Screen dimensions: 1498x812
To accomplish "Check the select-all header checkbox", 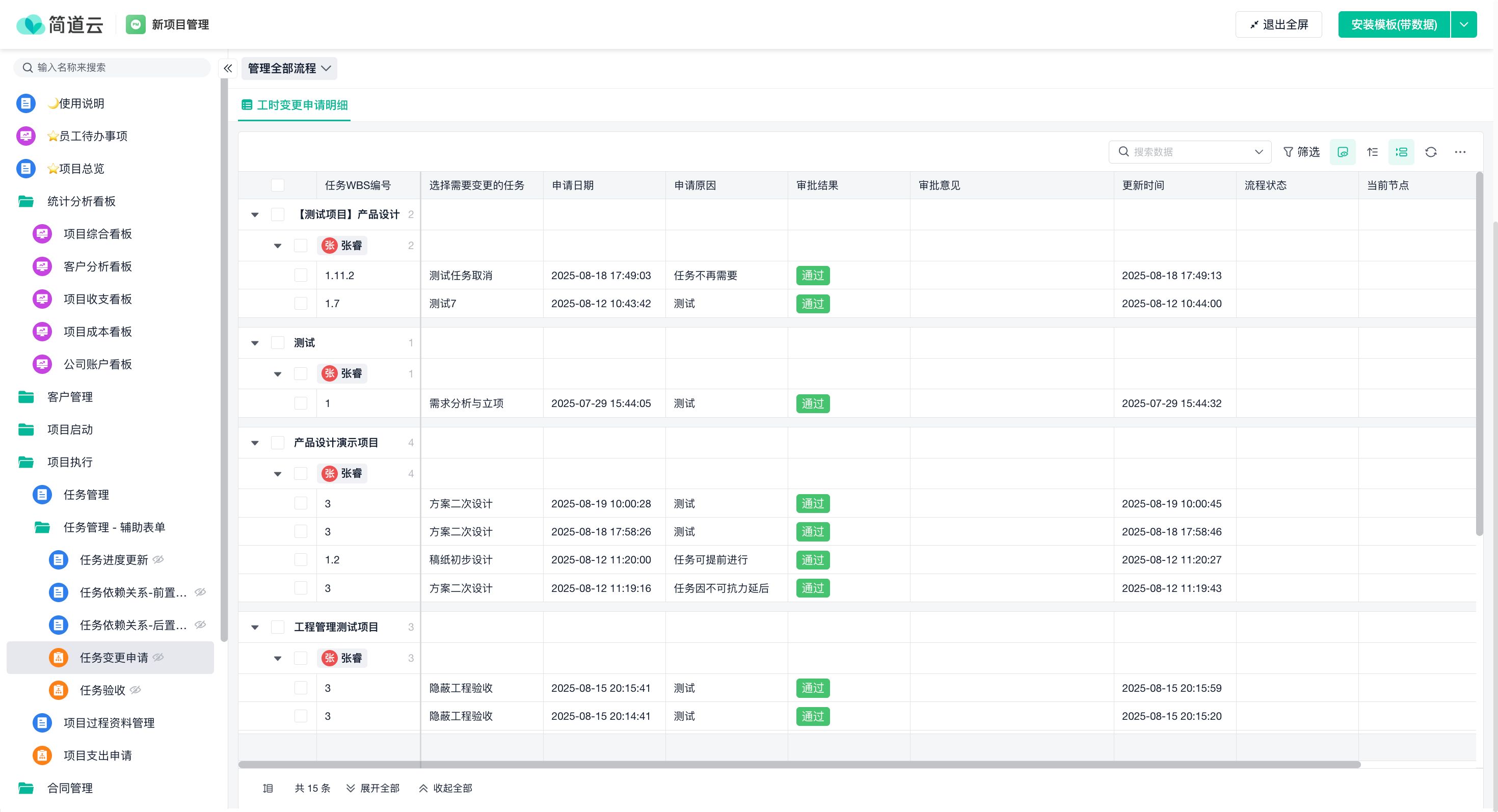I will coord(277,185).
